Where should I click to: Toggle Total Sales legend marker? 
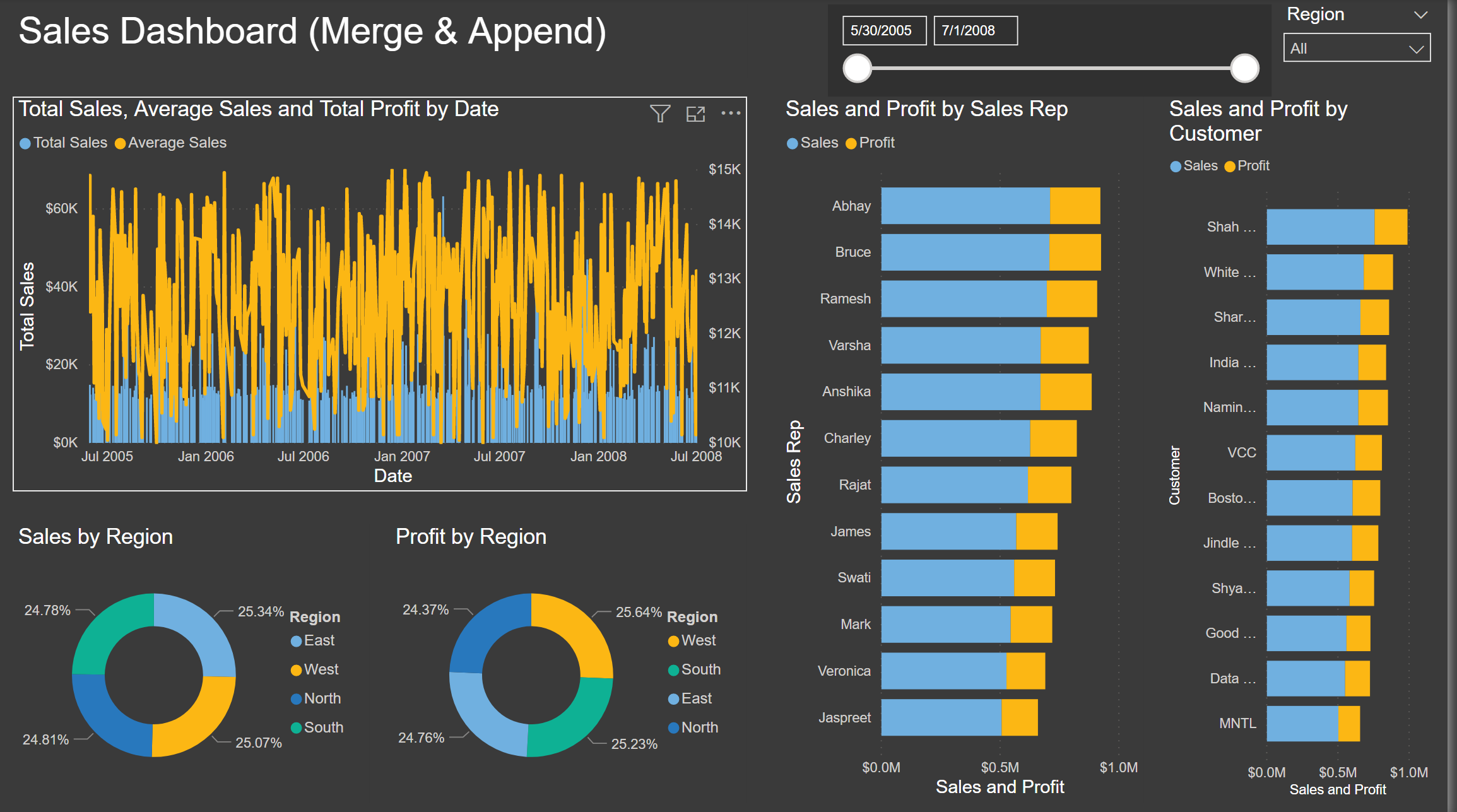pyautogui.click(x=25, y=143)
